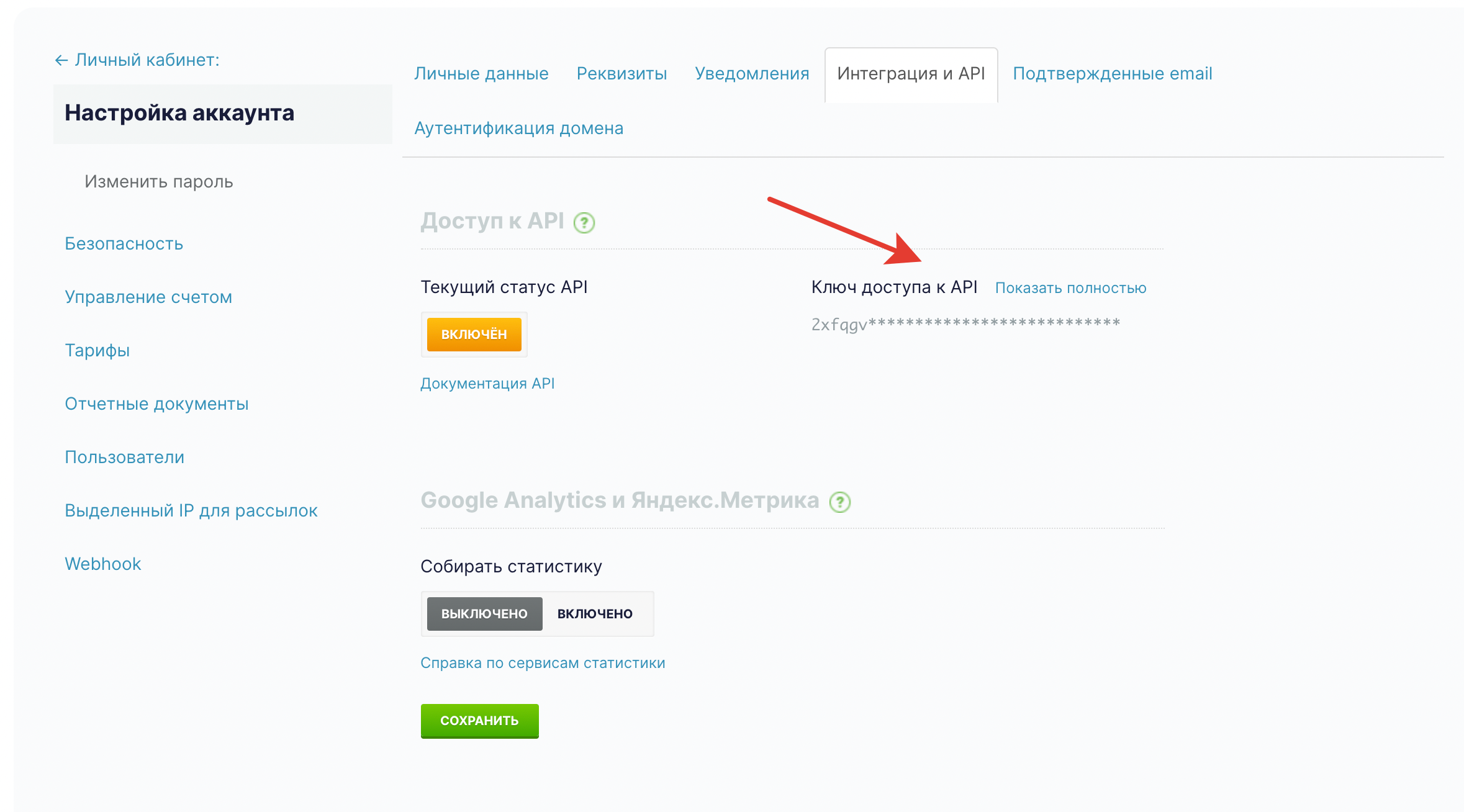Open Безопасность in the sidebar
Viewport: 1464px width, 812px height.
[124, 244]
